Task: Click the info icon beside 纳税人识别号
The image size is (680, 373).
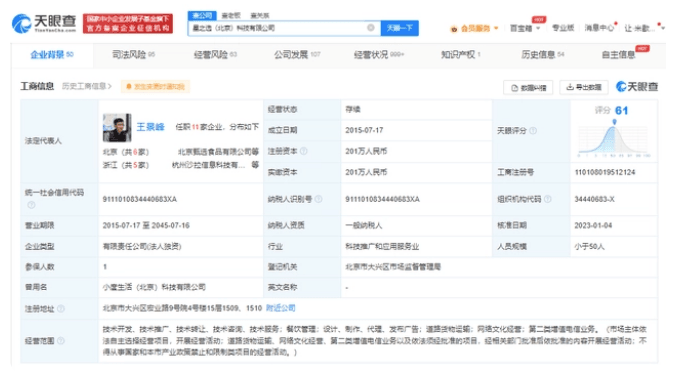Action: tap(318, 199)
